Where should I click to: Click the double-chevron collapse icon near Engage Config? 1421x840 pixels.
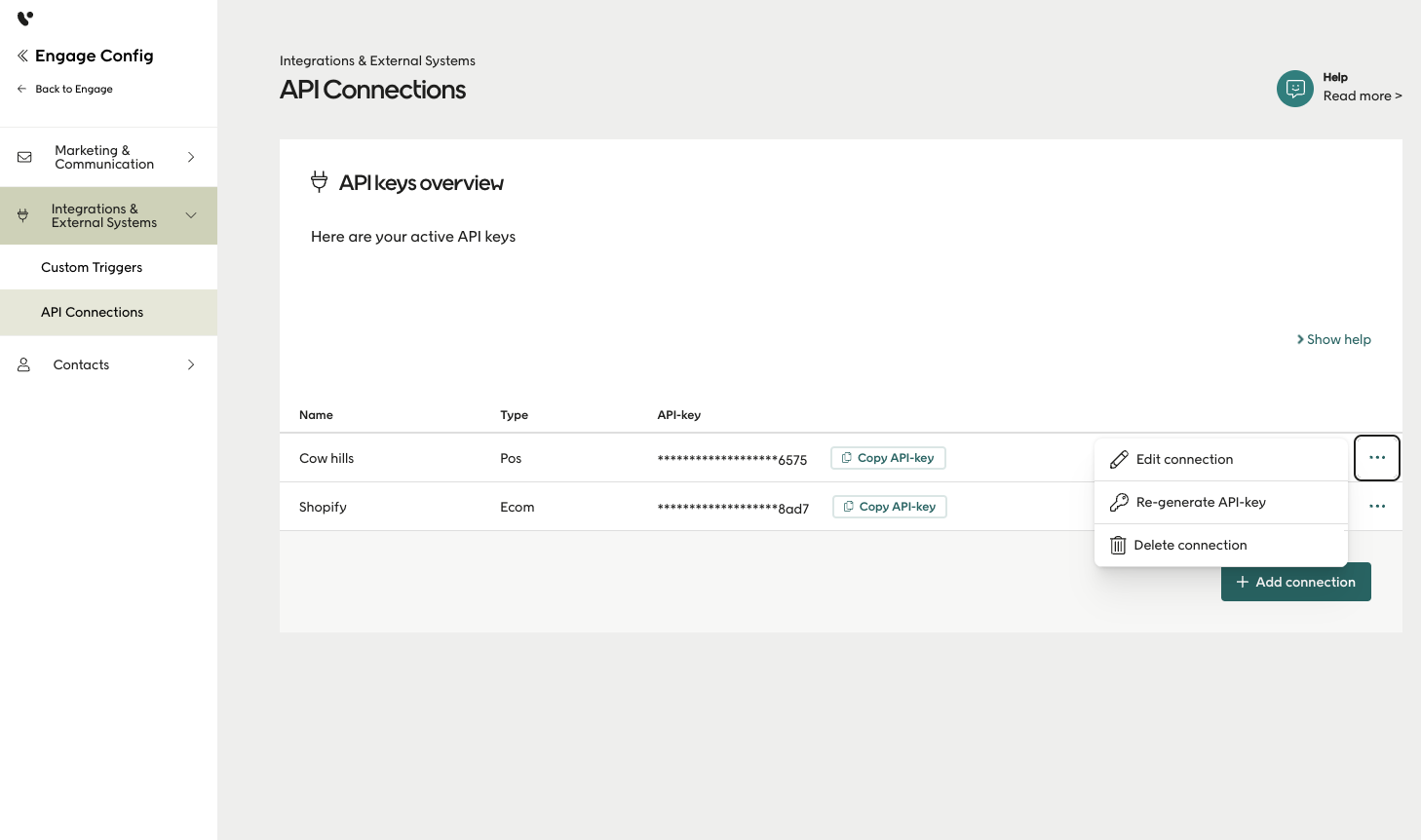click(21, 56)
